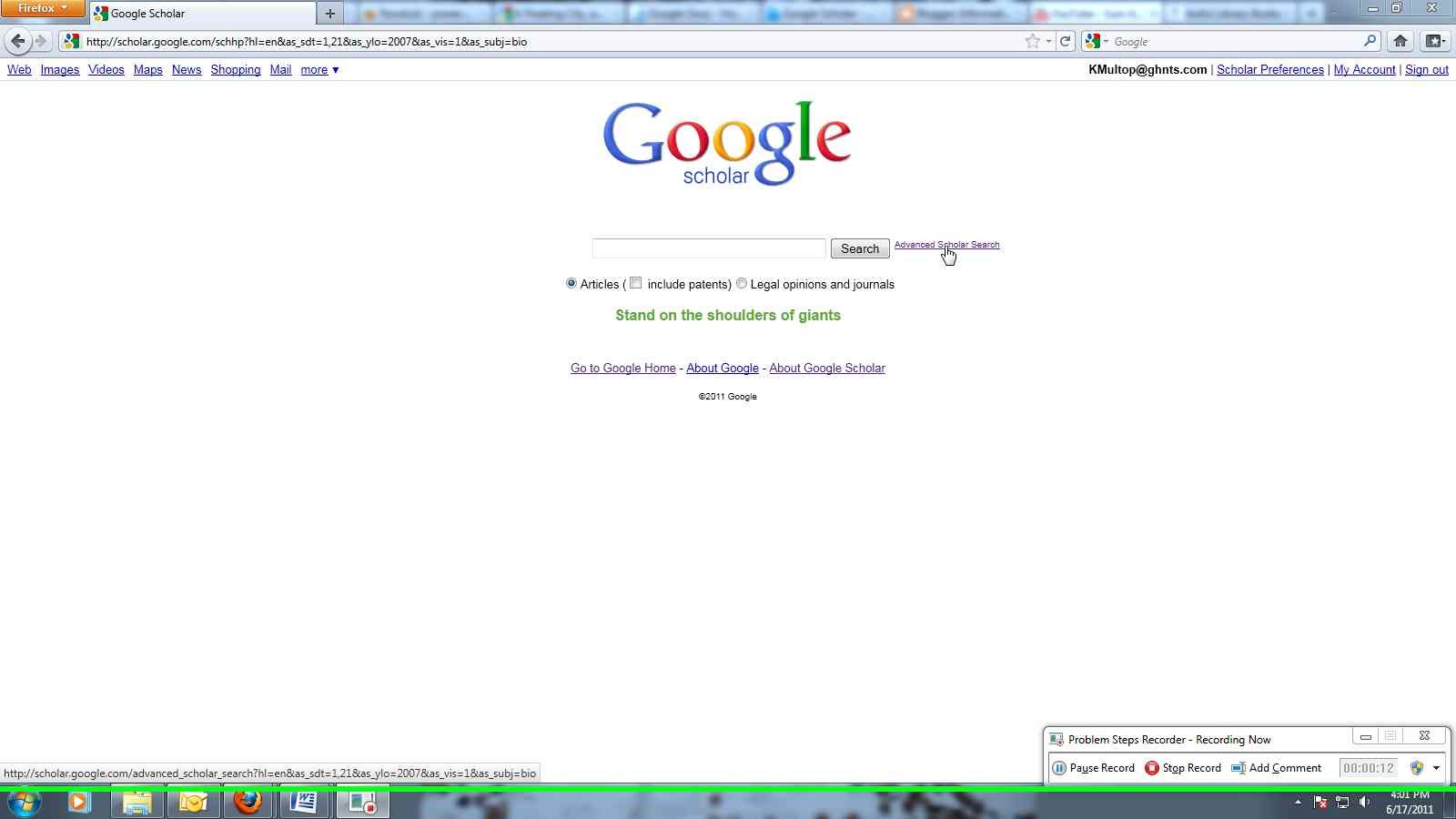Open a new tab with the plus button
The image size is (1456, 819).
click(x=329, y=13)
